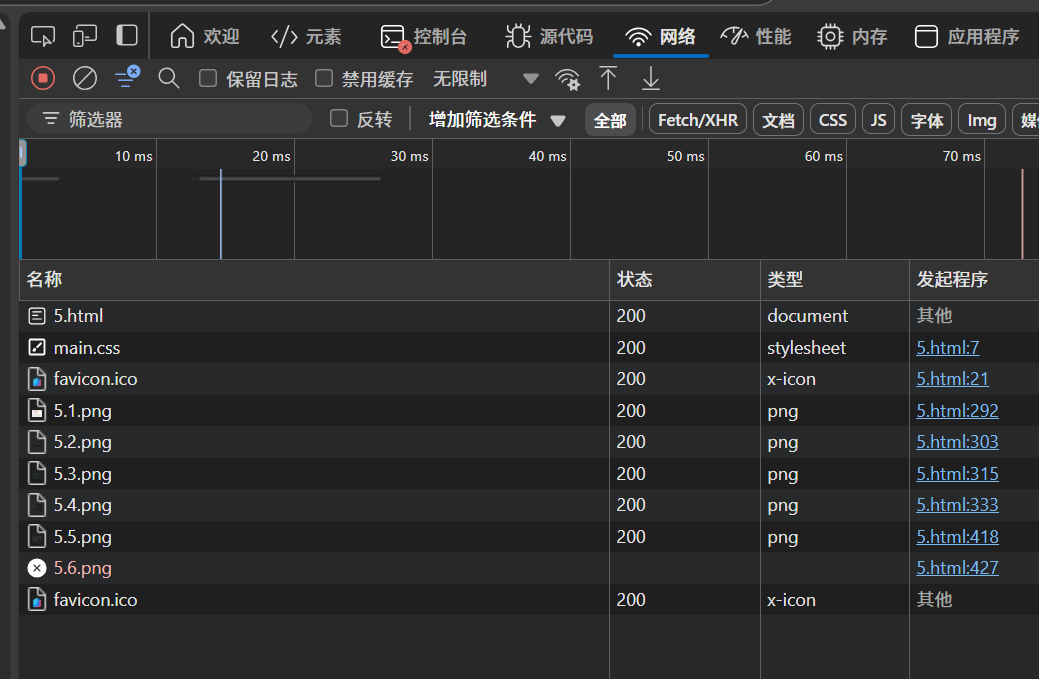The image size is (1039, 679).
Task: Open the 无限制 throttling dropdown
Action: point(485,79)
